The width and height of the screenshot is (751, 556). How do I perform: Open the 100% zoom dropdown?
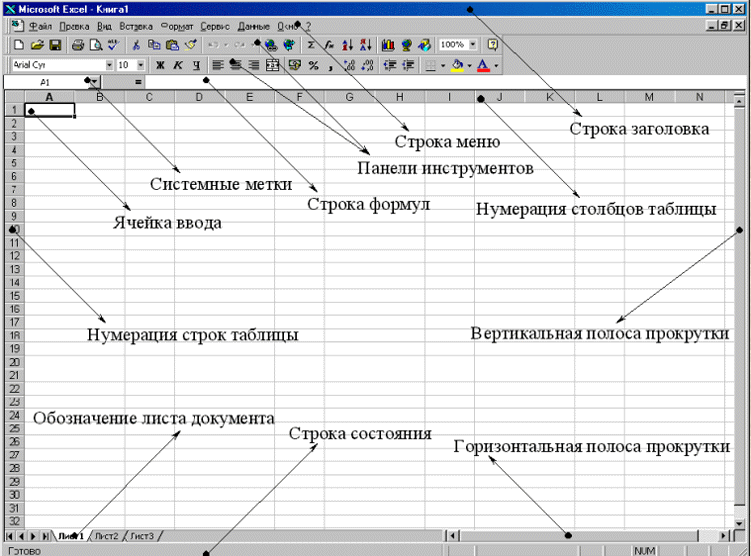point(473,45)
